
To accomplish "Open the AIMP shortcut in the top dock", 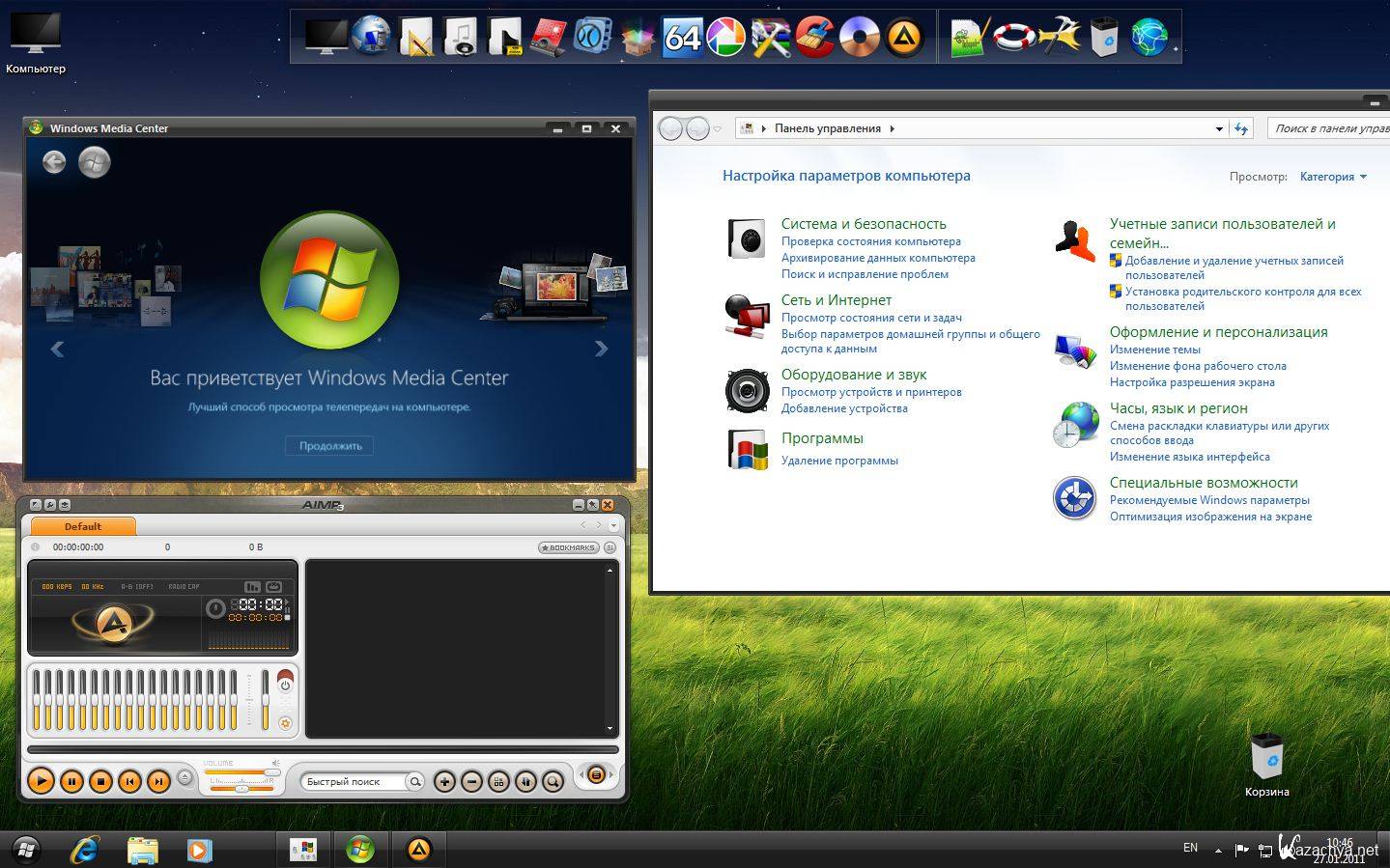I will (903, 38).
